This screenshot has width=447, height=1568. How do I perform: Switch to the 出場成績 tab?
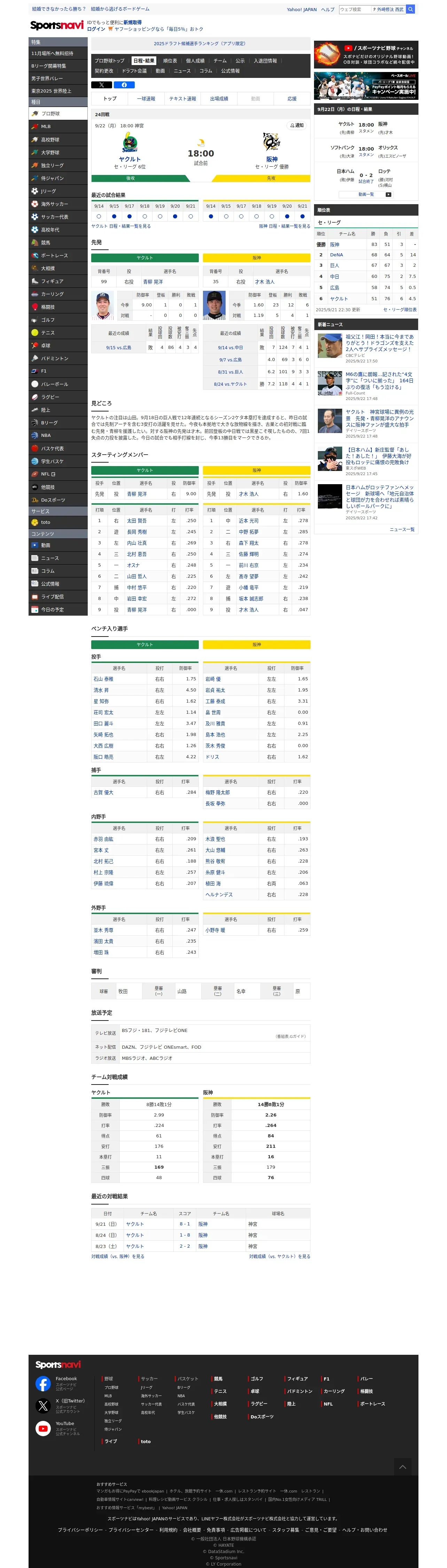219,99
